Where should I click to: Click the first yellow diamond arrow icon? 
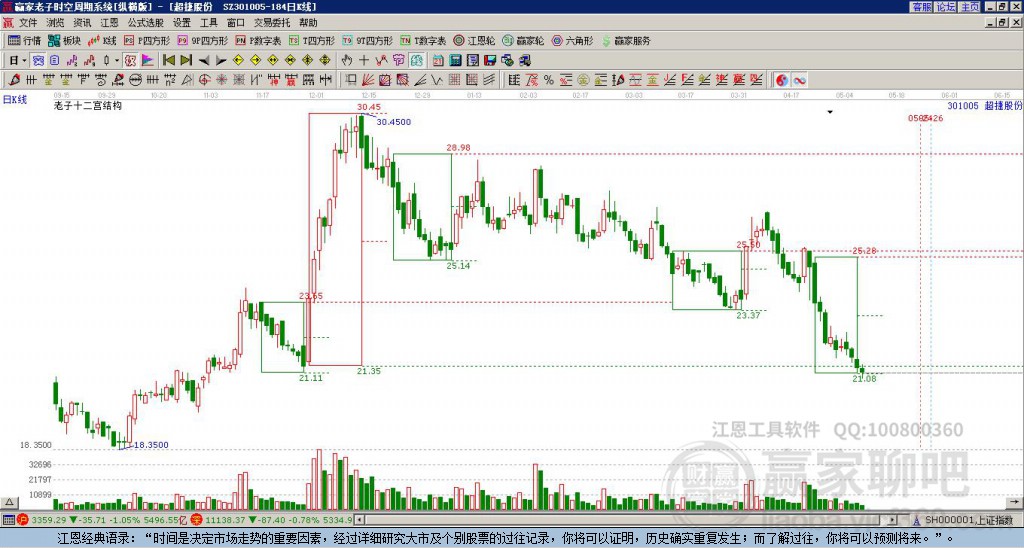click(238, 60)
